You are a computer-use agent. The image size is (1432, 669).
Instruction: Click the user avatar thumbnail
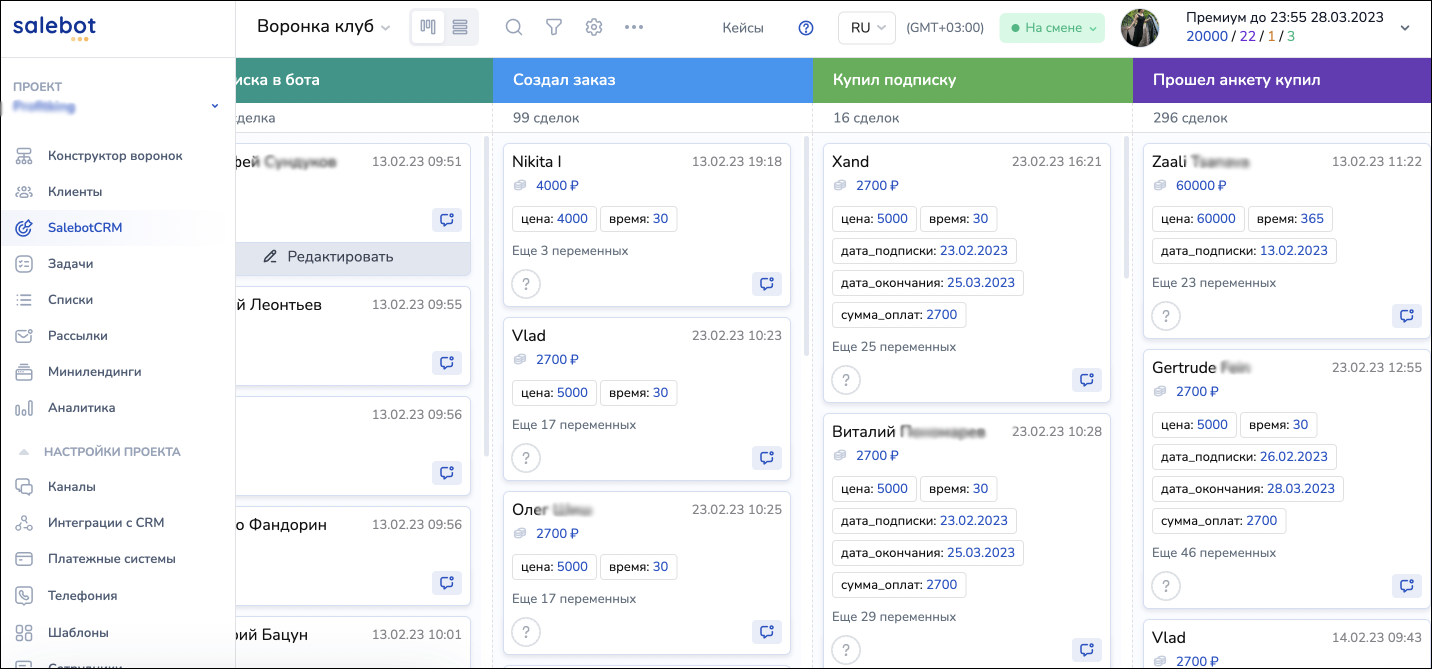[1140, 28]
